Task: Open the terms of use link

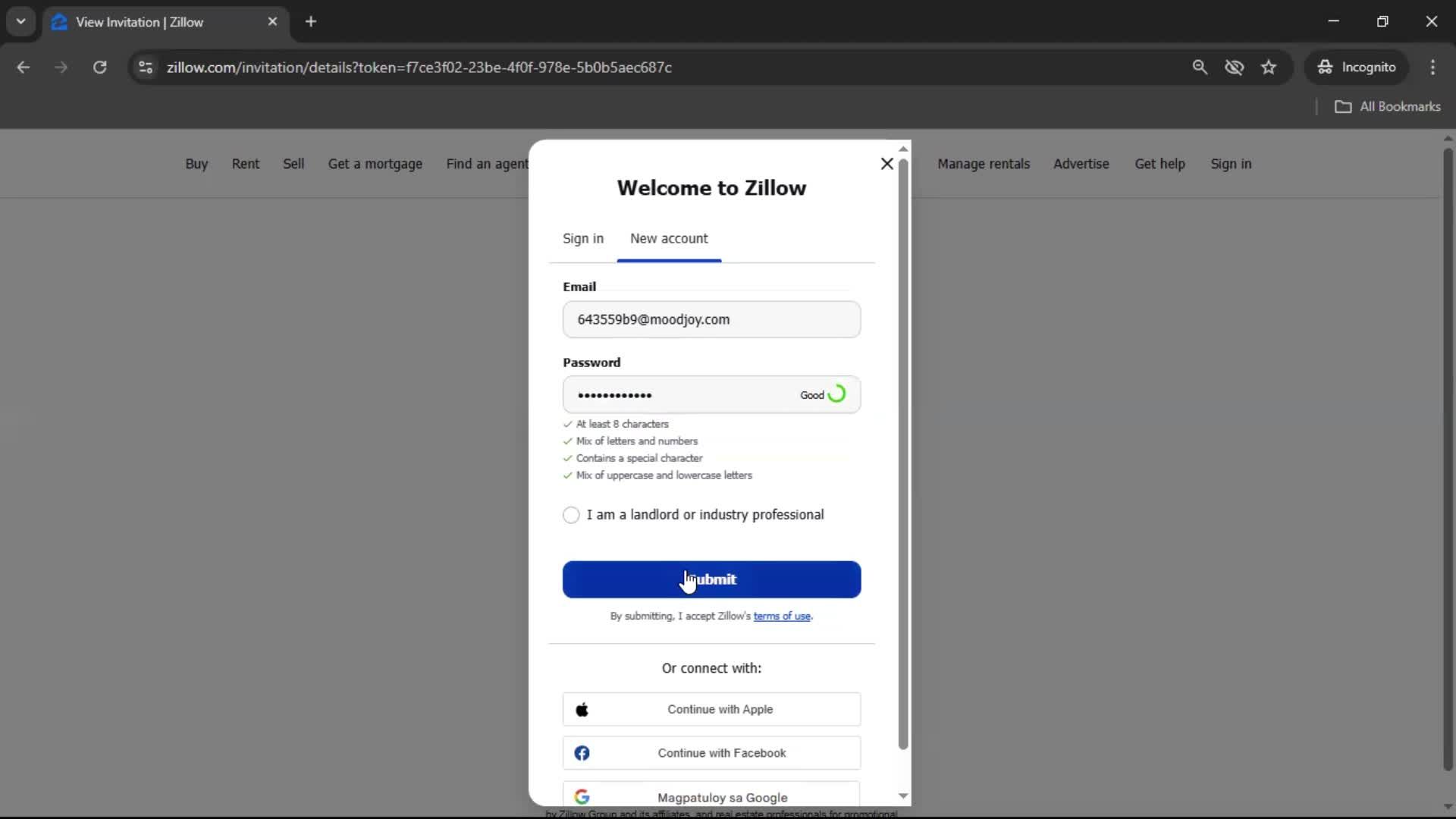Action: tap(783, 616)
